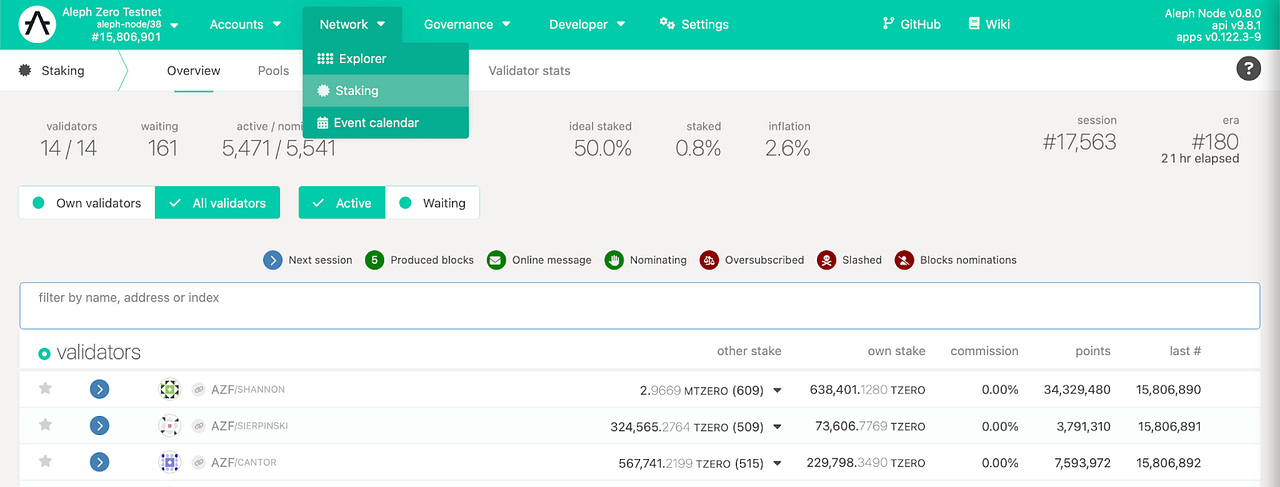Viewport: 1280px width, 487px height.
Task: Switch to the Validator stats tab
Action: coord(529,71)
